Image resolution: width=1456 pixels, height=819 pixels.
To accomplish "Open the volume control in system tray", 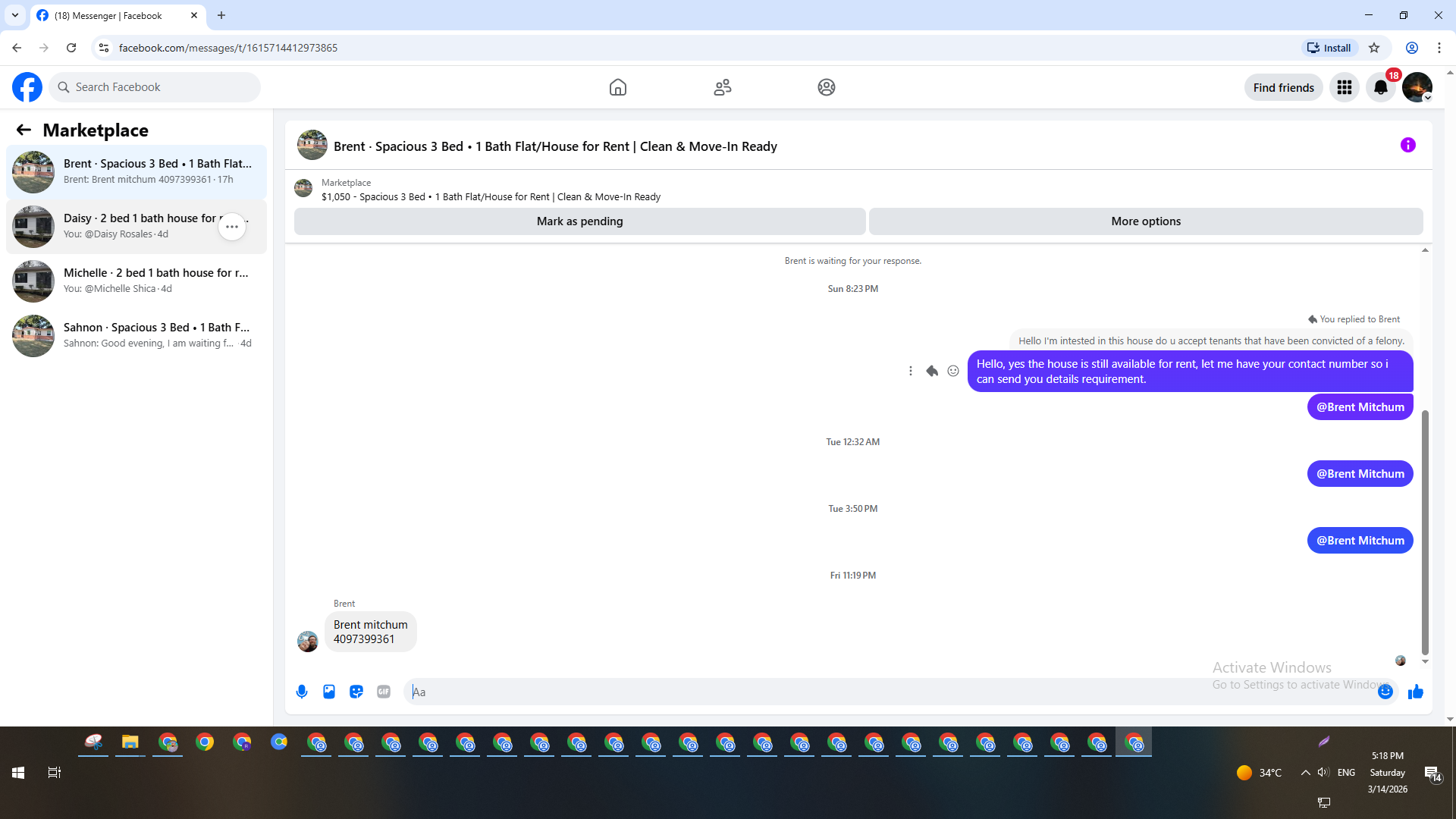I will [1323, 773].
